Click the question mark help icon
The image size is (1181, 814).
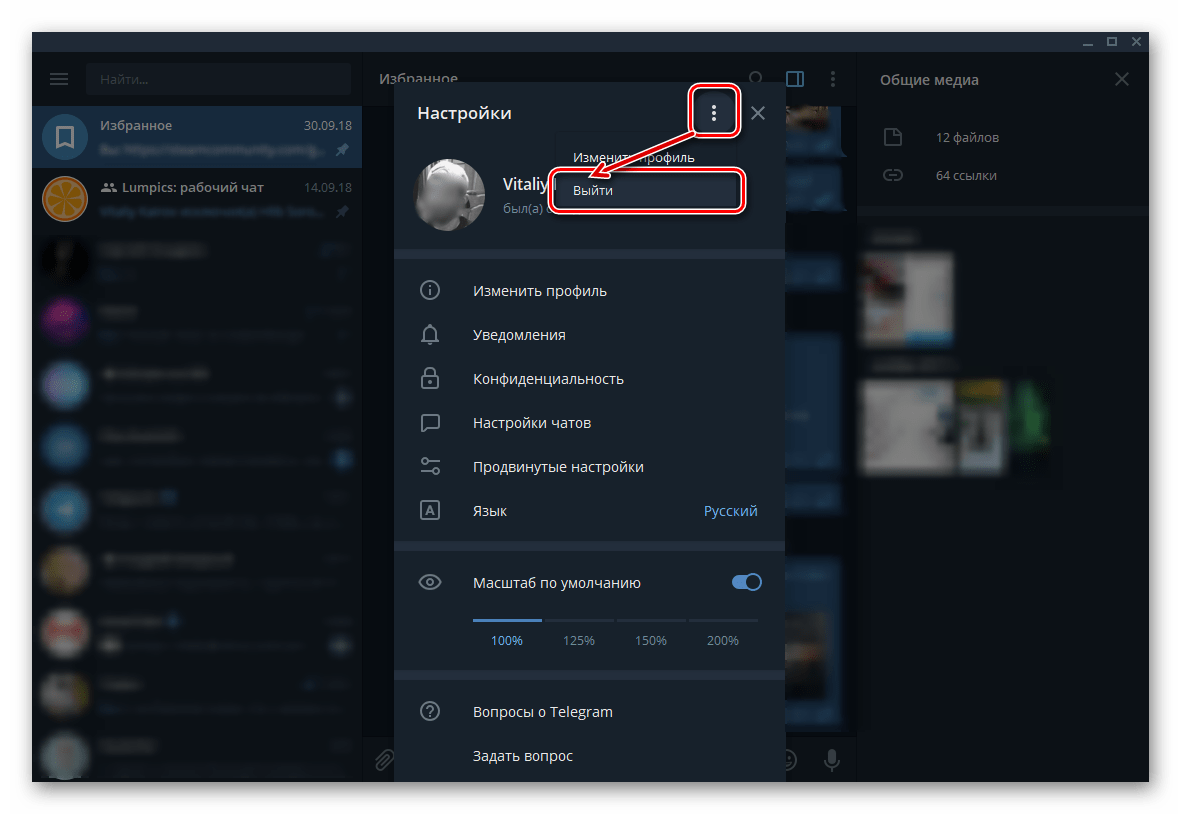coord(430,711)
